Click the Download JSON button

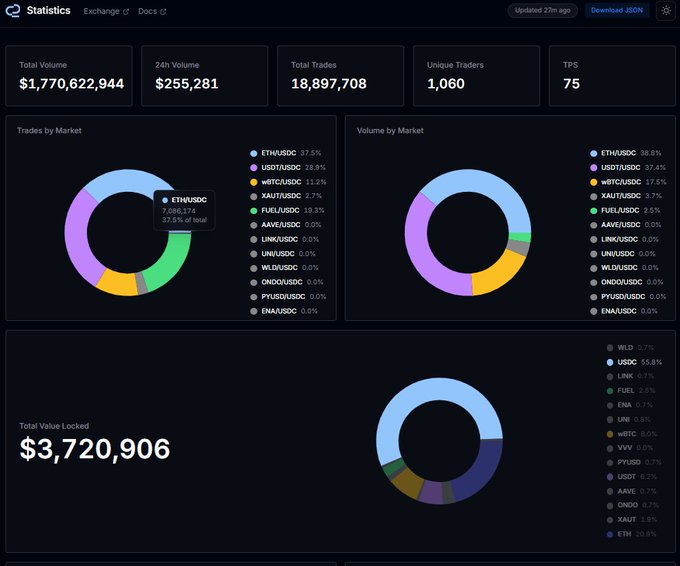pos(617,10)
